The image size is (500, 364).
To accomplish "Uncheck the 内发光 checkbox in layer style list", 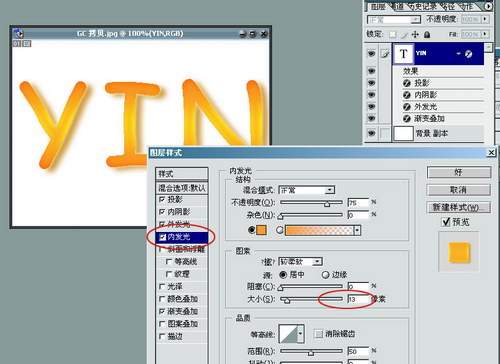I will point(162,237).
